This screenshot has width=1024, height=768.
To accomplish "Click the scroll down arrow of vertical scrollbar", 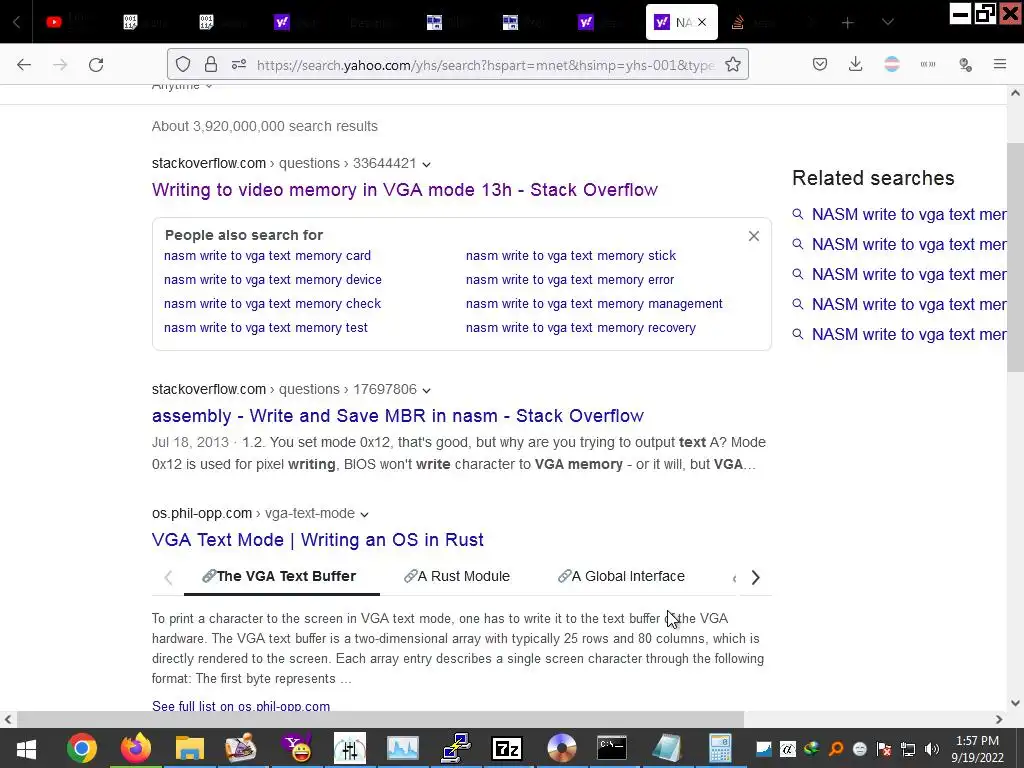I will tap(1015, 703).
